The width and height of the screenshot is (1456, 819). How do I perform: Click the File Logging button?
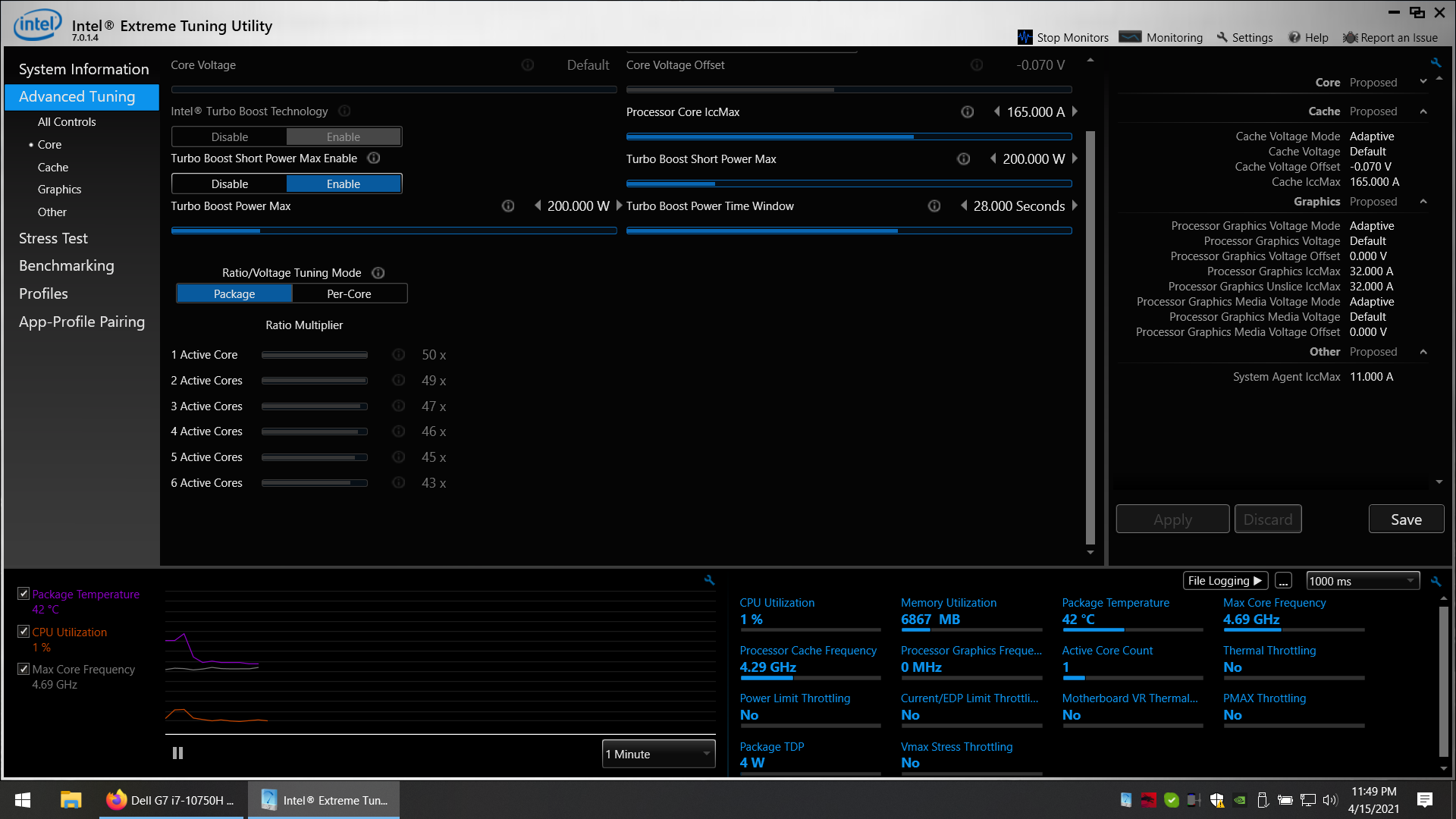pyautogui.click(x=1225, y=581)
